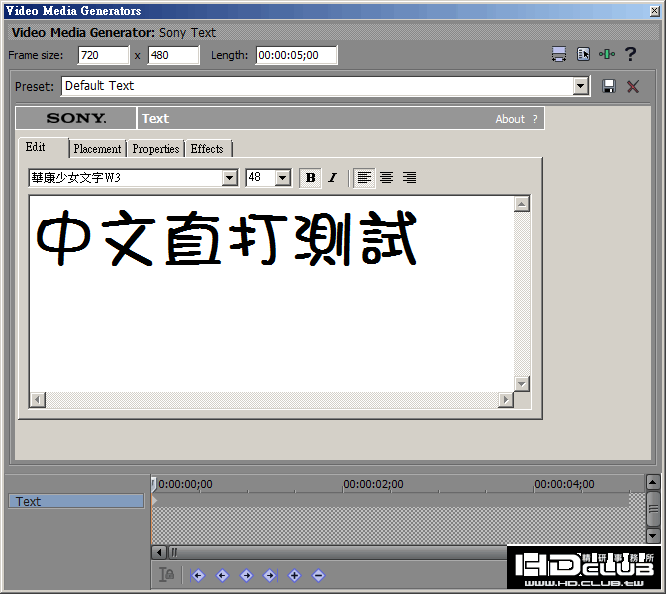Click the Match Event Length icon
This screenshot has height=594, width=666.
point(559,54)
